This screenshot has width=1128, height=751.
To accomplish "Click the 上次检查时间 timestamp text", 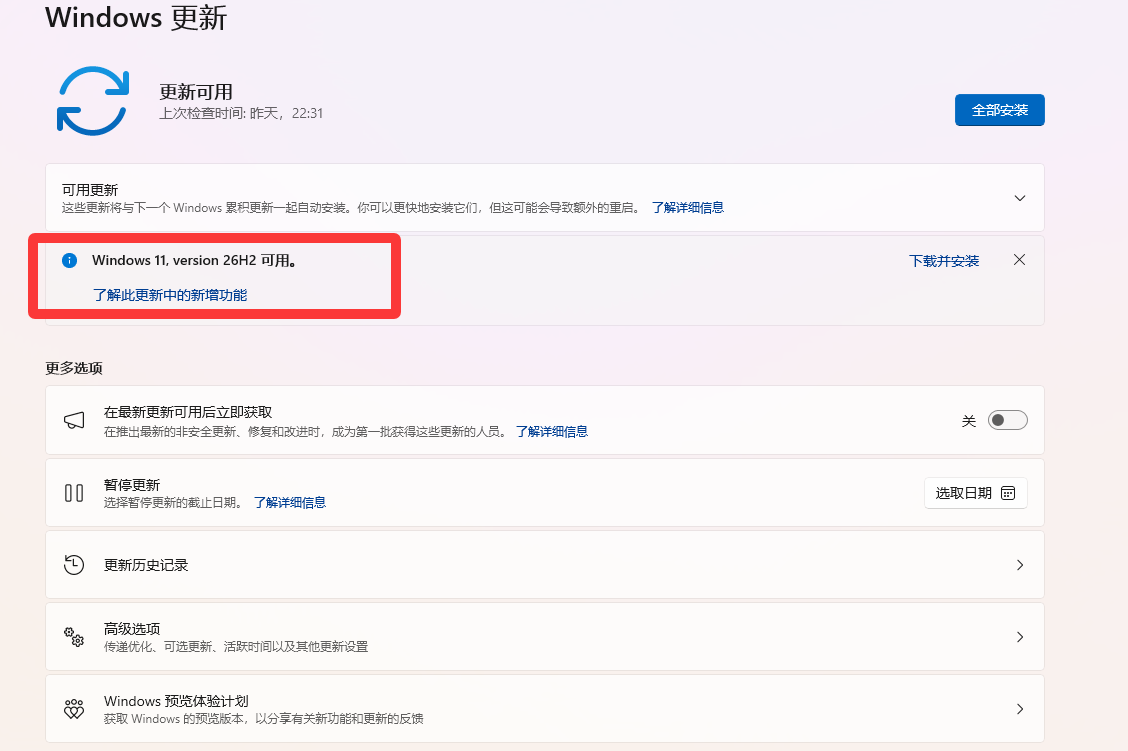I will click(241, 114).
